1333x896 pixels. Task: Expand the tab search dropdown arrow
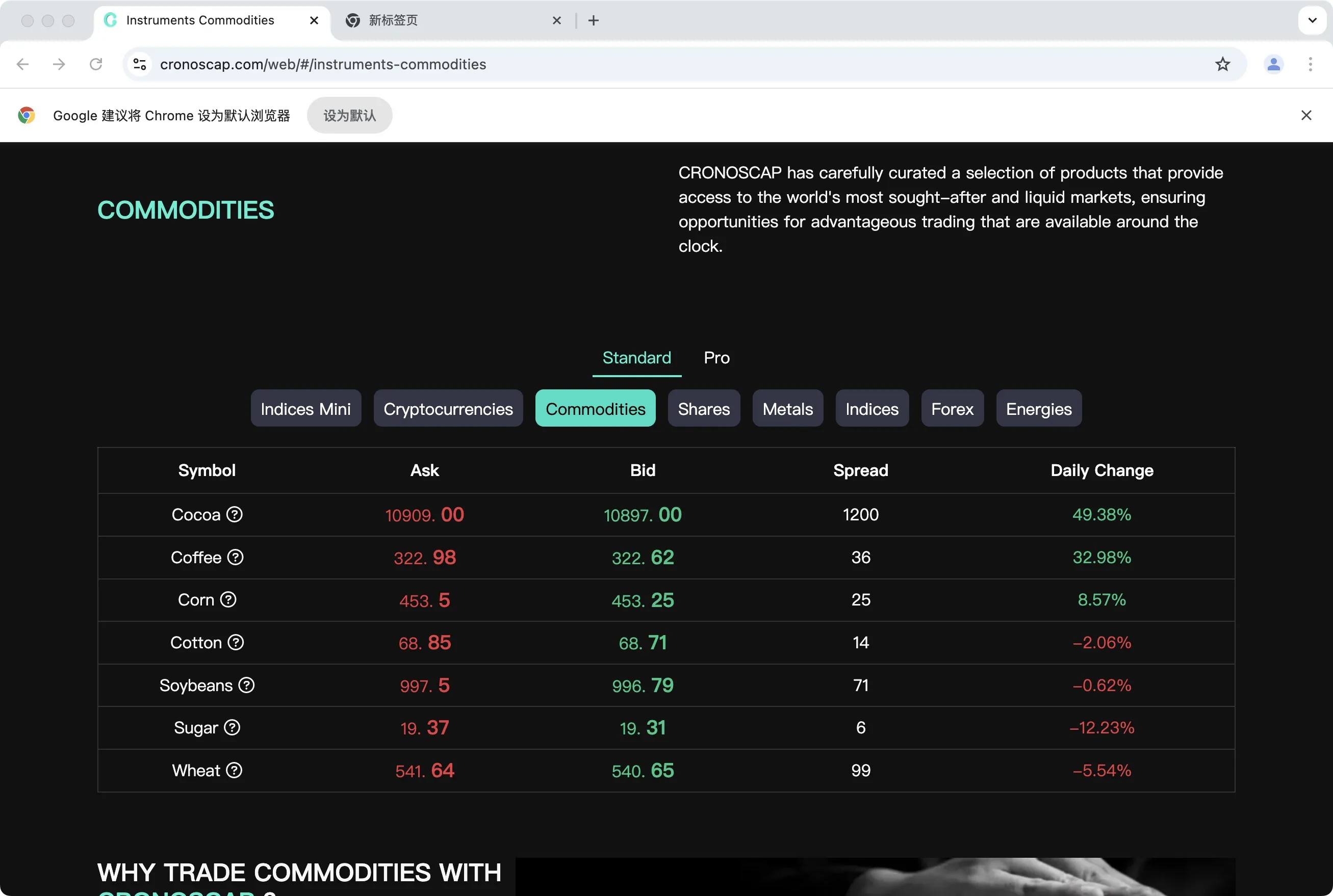click(x=1313, y=20)
